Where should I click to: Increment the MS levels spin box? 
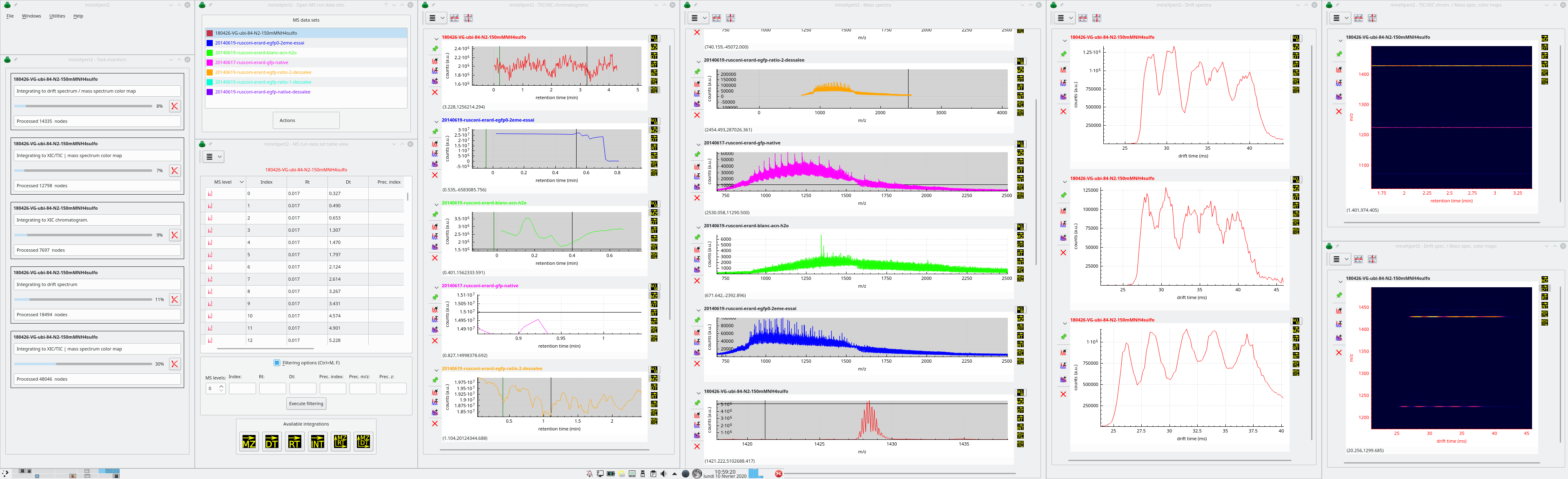coord(222,386)
